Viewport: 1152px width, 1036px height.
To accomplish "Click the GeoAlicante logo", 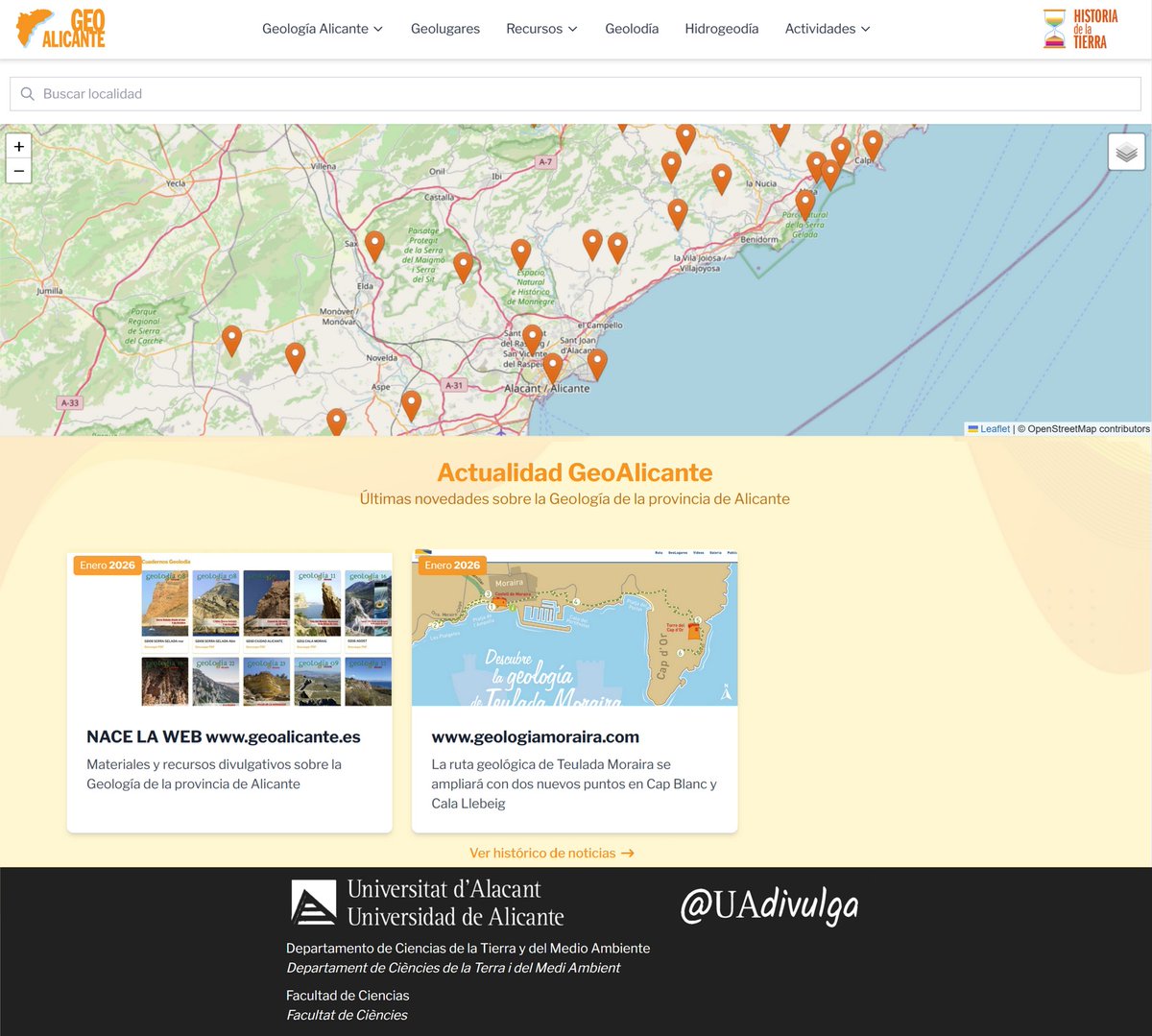I will pyautogui.click(x=60, y=29).
